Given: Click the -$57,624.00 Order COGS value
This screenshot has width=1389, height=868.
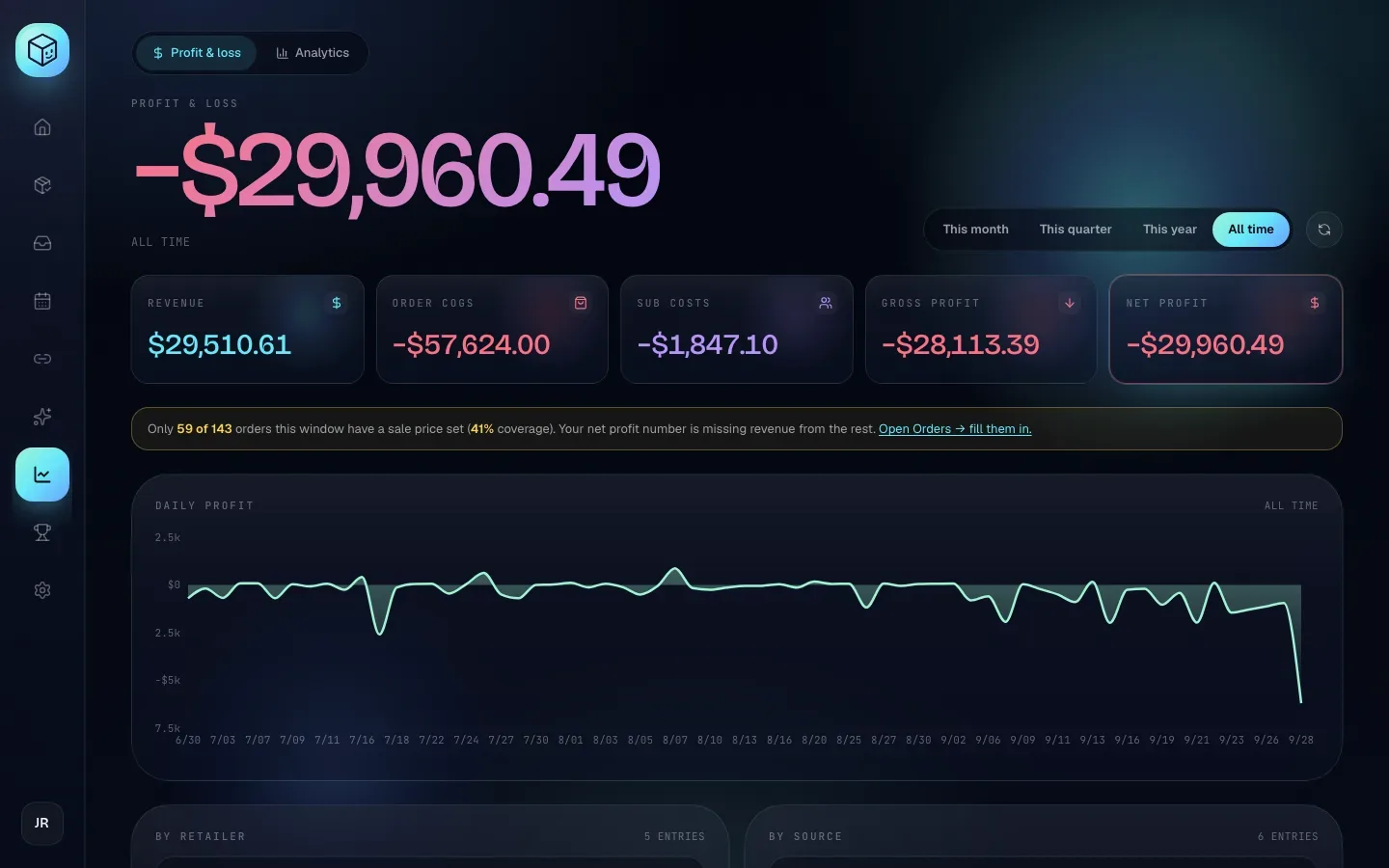Looking at the screenshot, I should pos(472,344).
